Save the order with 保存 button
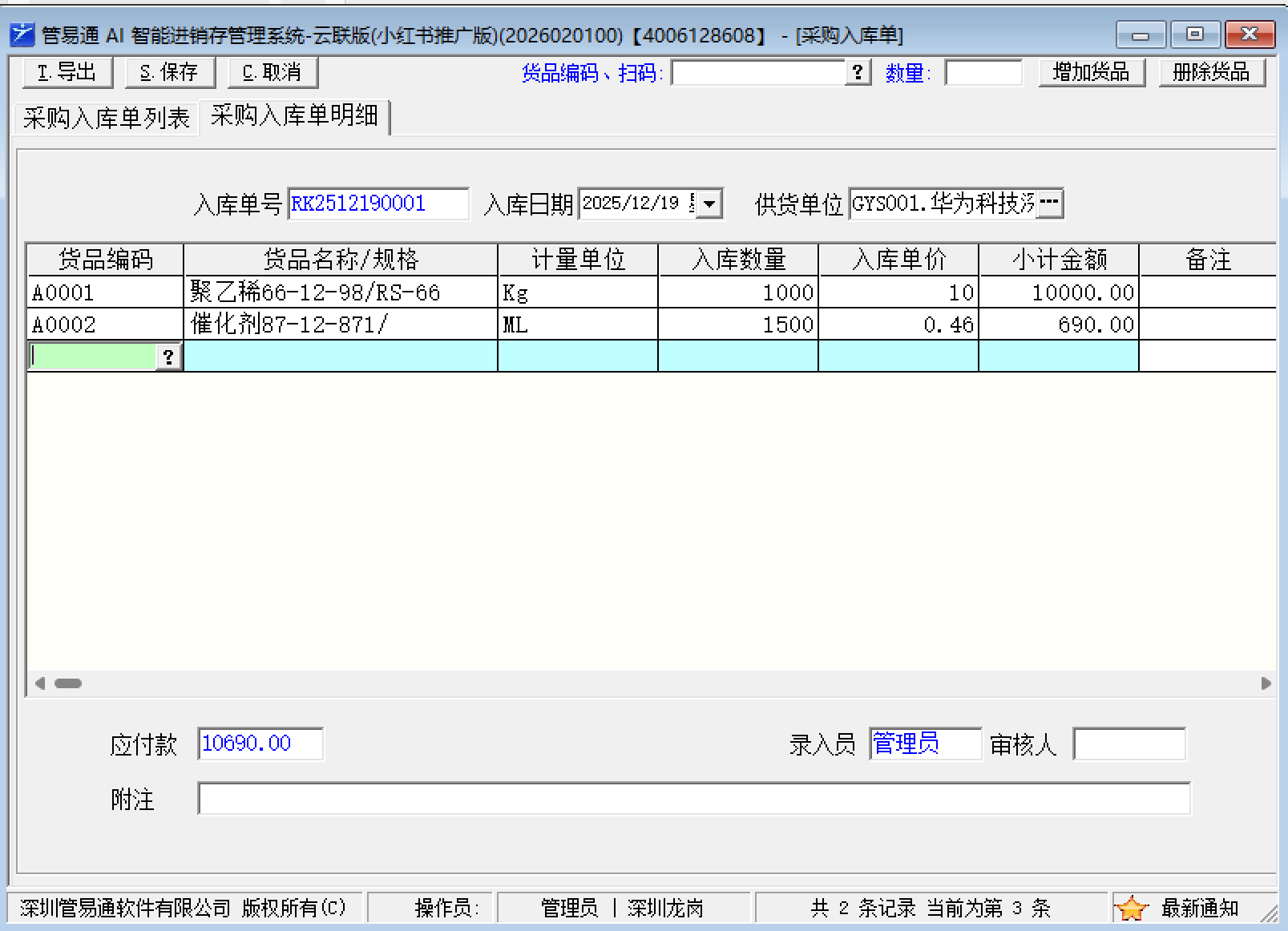Image resolution: width=1288 pixels, height=931 pixels. [169, 72]
